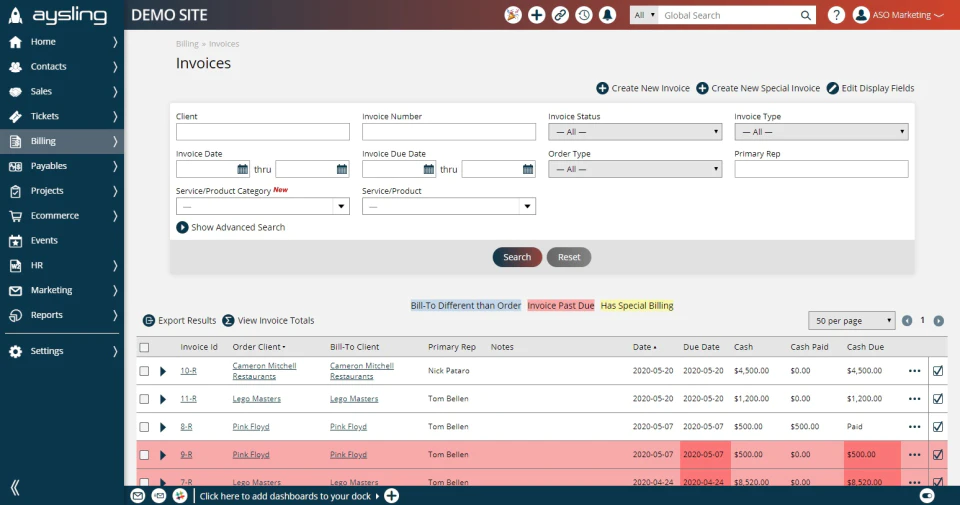Screen dimensions: 960x505
Task: Open the 50 per page dropdown
Action: tap(852, 321)
